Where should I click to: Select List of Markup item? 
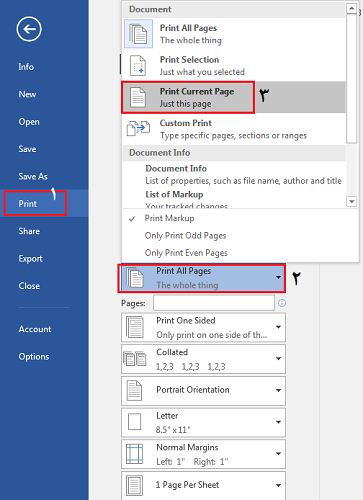point(234,198)
